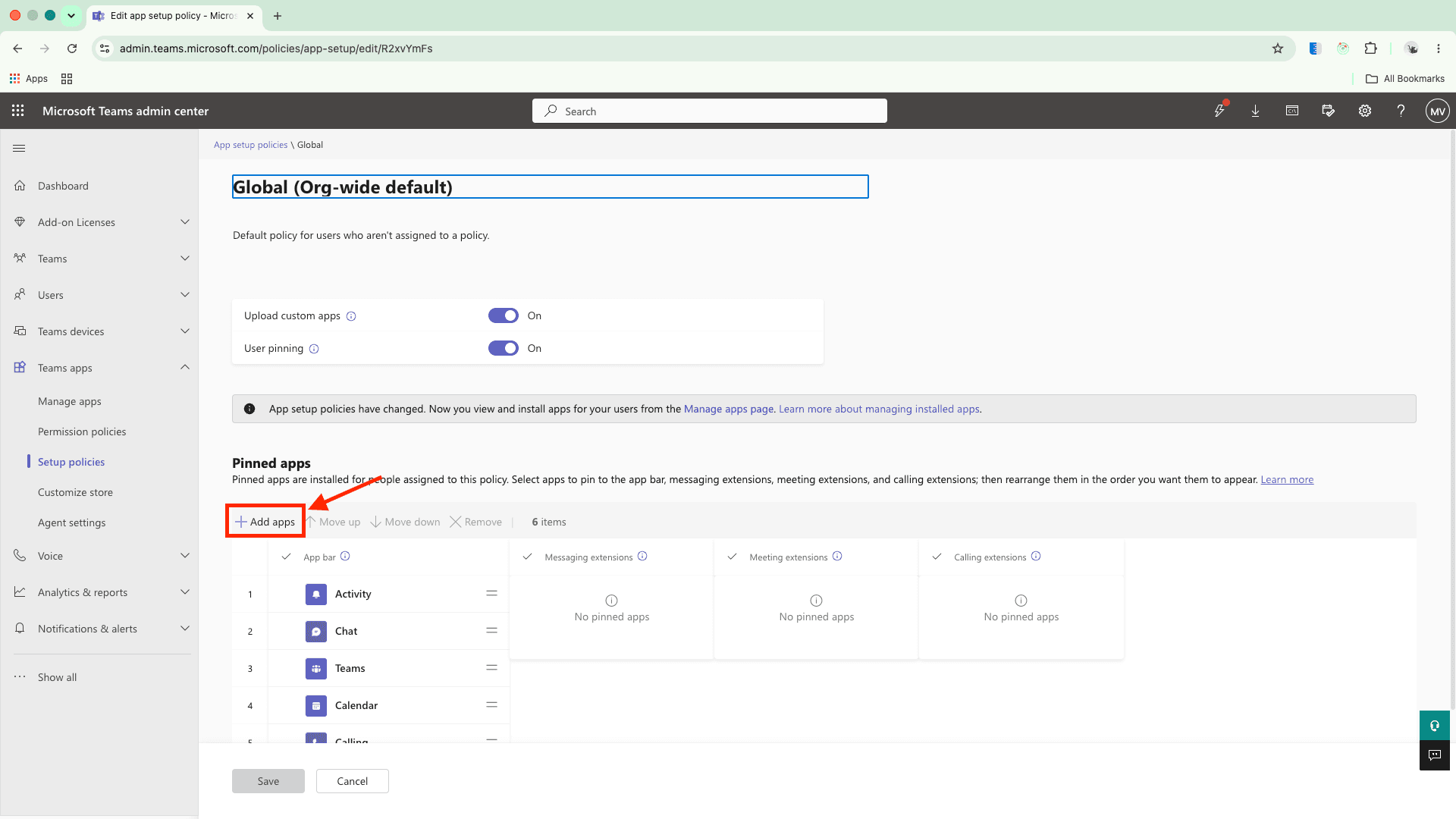1456x819 pixels.
Task: Click the Meeting extensions info icon
Action: tap(837, 557)
